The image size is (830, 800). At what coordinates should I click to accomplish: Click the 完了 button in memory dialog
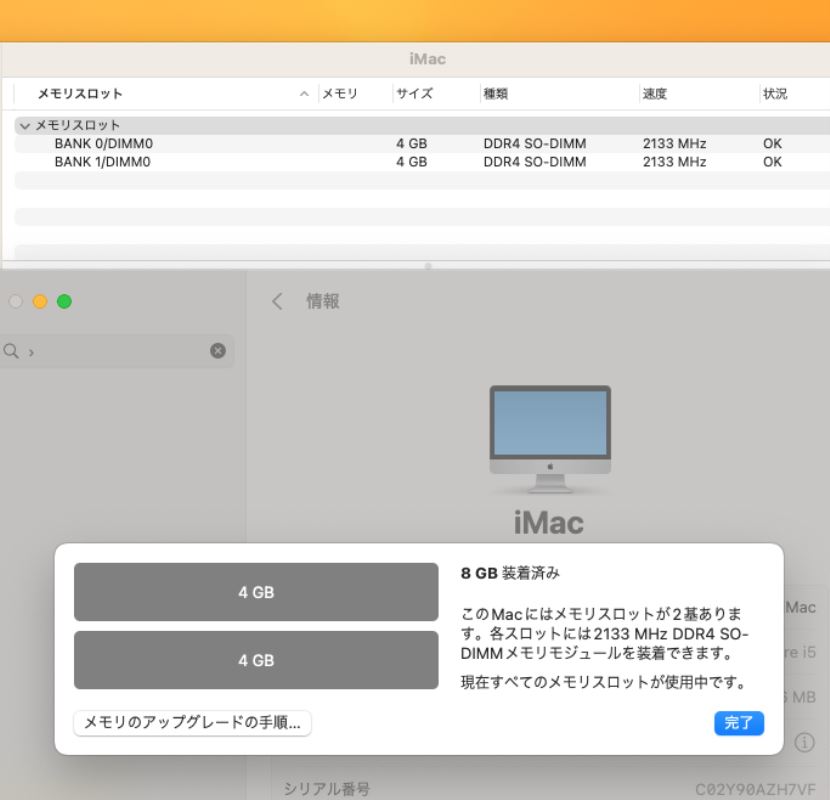click(738, 723)
